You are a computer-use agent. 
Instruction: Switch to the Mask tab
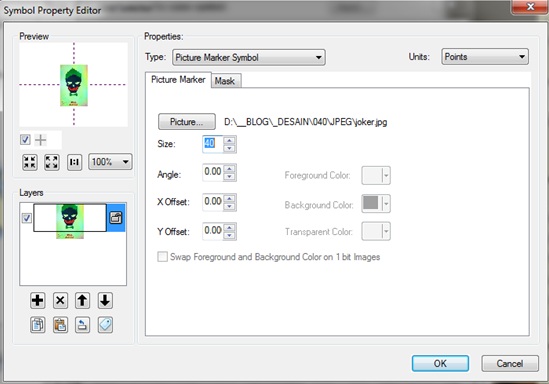coord(225,81)
